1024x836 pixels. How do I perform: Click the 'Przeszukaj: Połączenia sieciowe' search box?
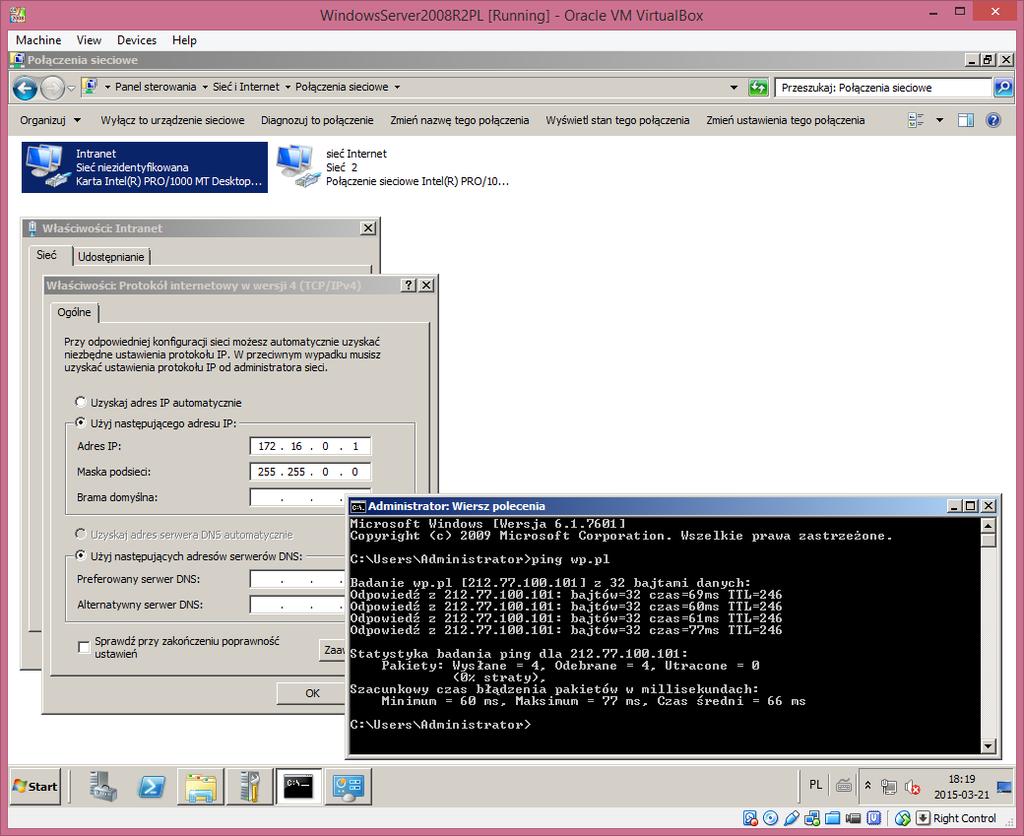(x=884, y=88)
